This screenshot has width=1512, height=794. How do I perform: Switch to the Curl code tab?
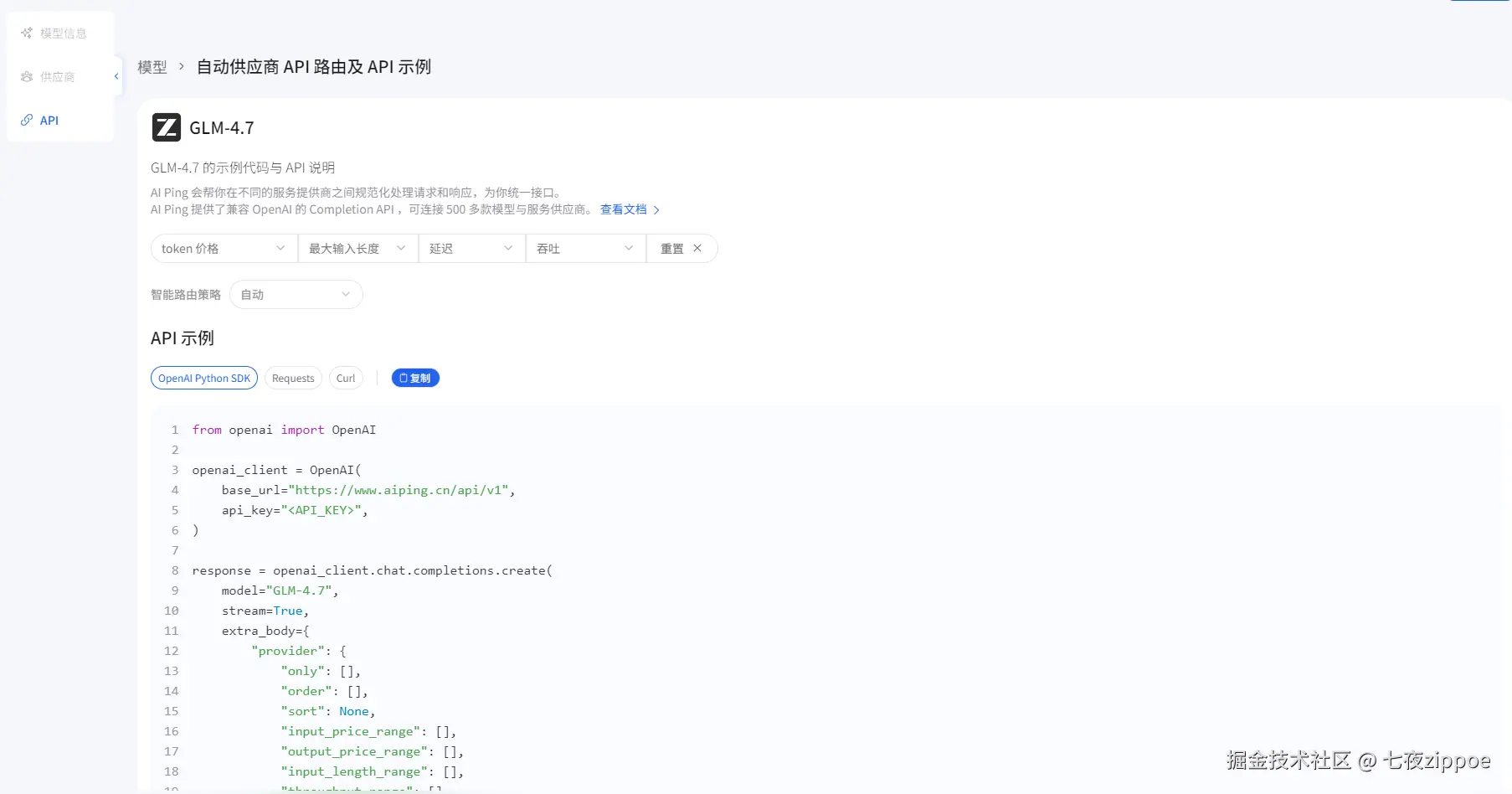coord(346,379)
